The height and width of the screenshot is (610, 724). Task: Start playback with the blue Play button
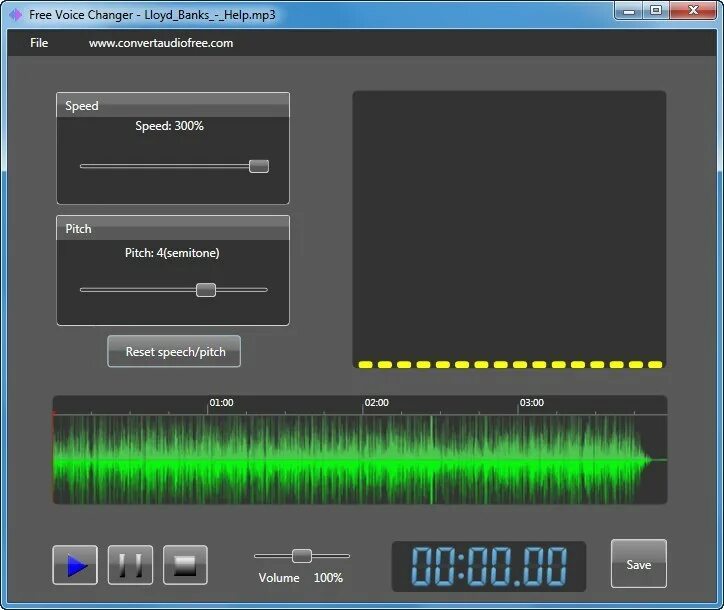click(x=75, y=565)
